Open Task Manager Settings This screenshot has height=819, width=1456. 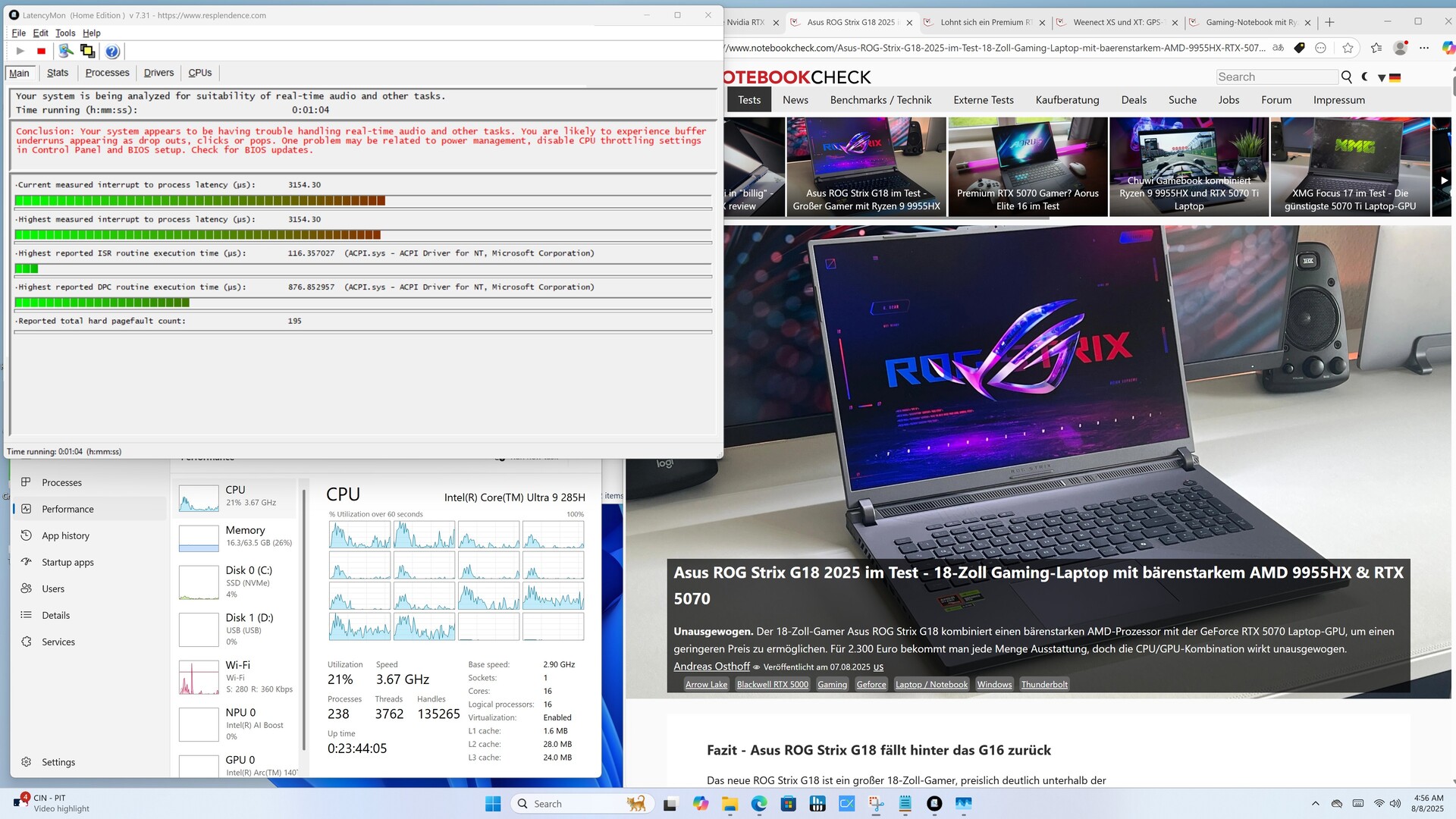(x=89, y=762)
